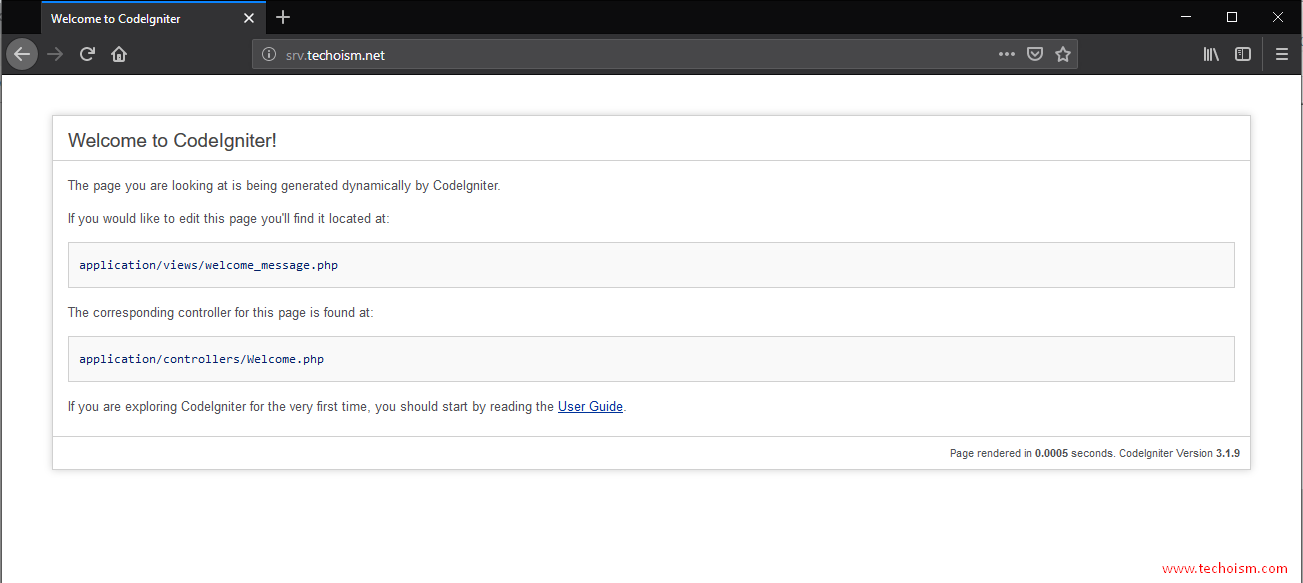Toggle the sidebar view icon
Image resolution: width=1303 pixels, height=583 pixels.
pos(1243,54)
